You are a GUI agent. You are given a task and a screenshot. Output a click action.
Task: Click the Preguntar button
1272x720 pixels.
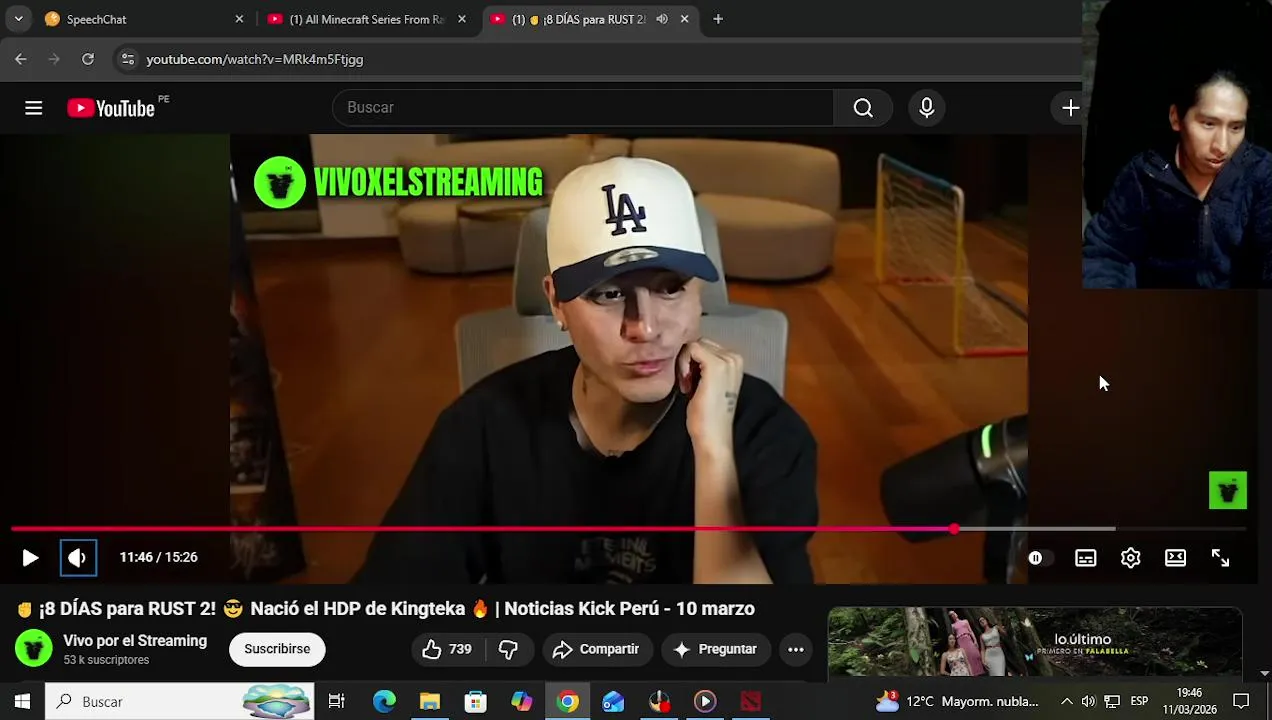click(715, 649)
